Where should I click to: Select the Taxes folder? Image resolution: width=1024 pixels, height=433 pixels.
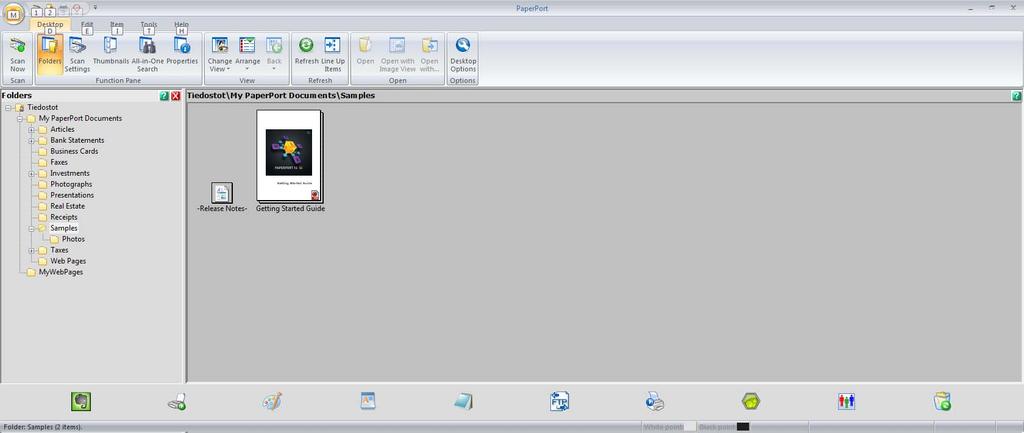tap(59, 250)
